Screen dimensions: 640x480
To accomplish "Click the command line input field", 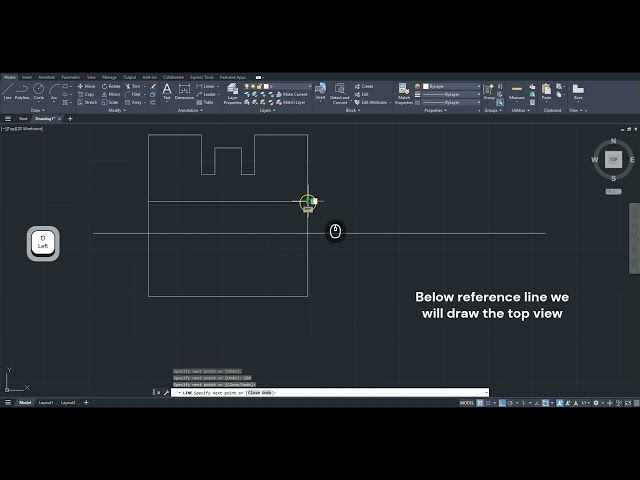I will pyautogui.click(x=330, y=393).
